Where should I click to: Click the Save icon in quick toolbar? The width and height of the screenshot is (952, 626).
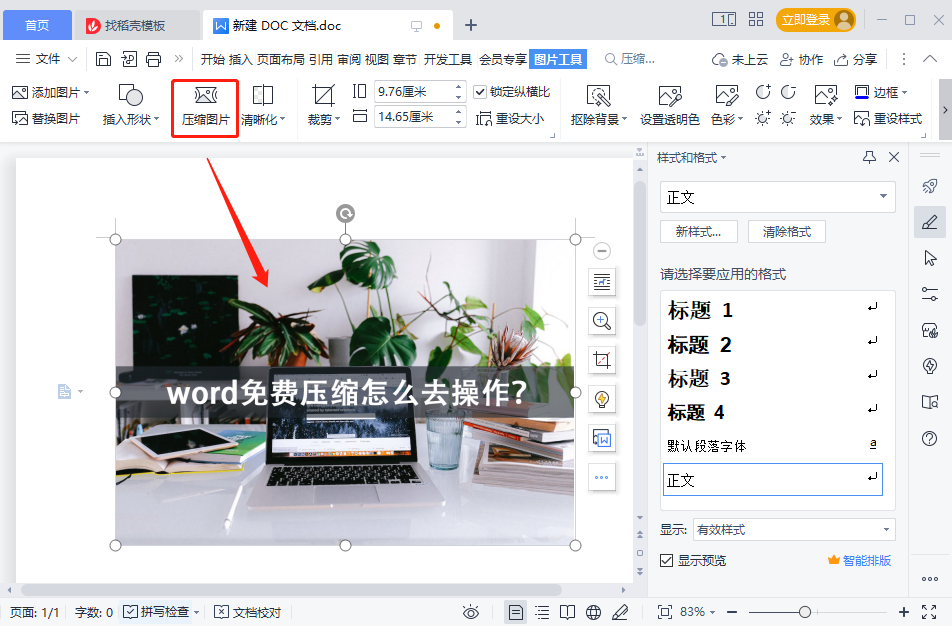(103, 59)
